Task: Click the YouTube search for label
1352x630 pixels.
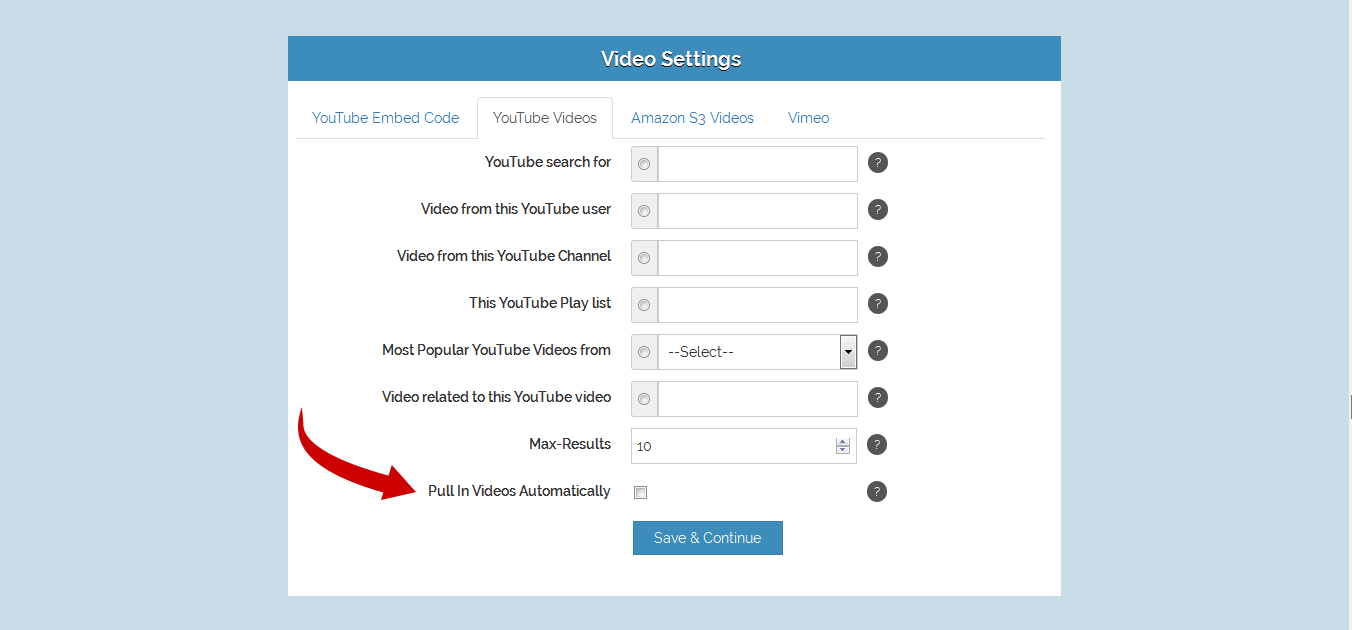Action: [548, 162]
